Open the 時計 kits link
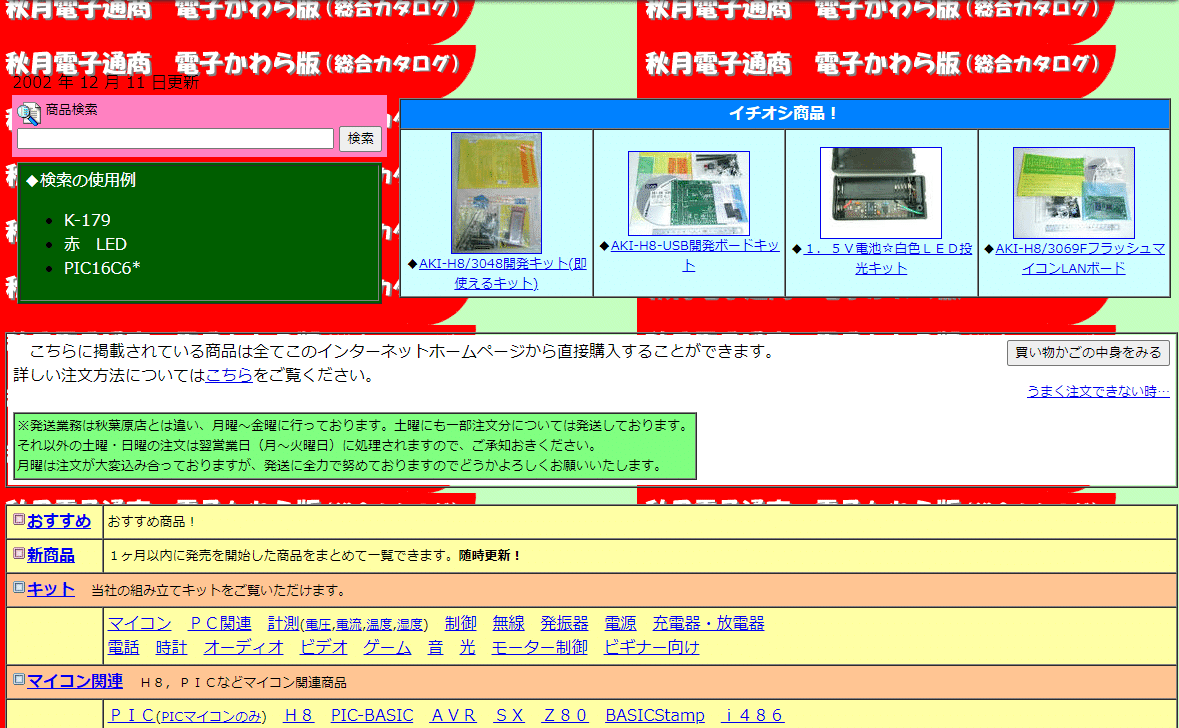Image resolution: width=1179 pixels, height=728 pixels. tap(171, 647)
